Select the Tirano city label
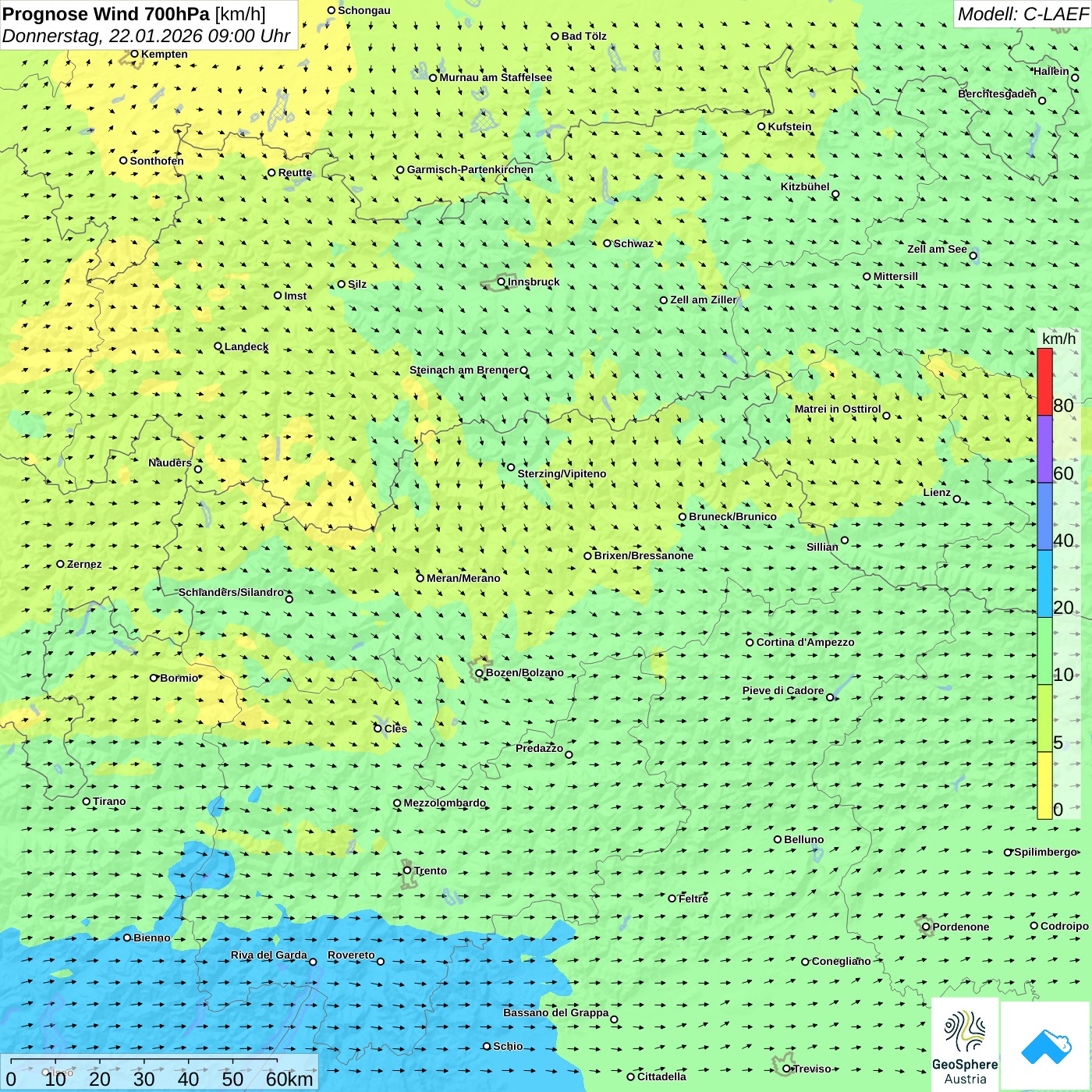1092x1092 pixels. (x=109, y=801)
